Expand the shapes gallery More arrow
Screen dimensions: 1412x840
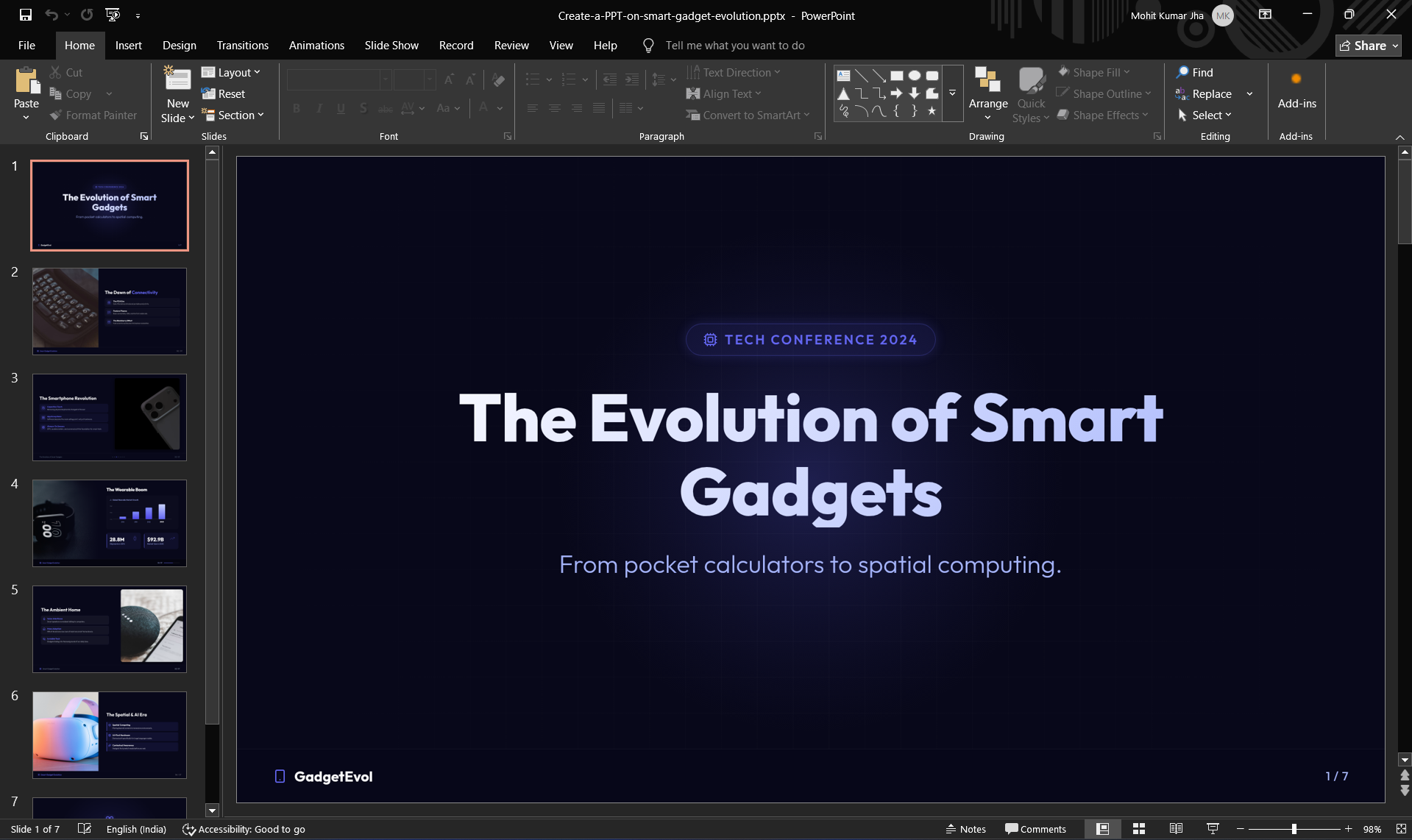tap(952, 93)
